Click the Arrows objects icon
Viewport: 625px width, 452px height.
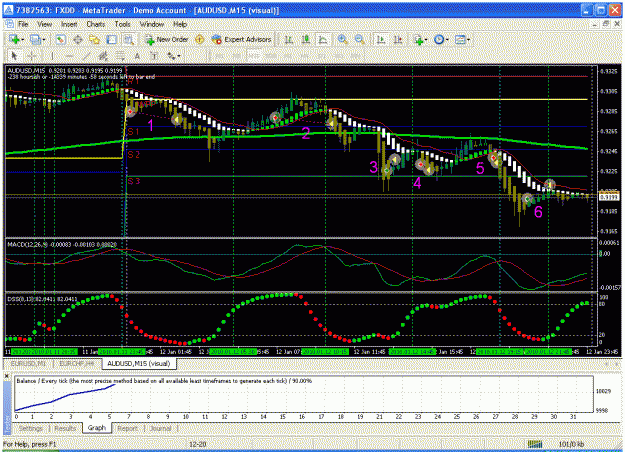coord(171,56)
